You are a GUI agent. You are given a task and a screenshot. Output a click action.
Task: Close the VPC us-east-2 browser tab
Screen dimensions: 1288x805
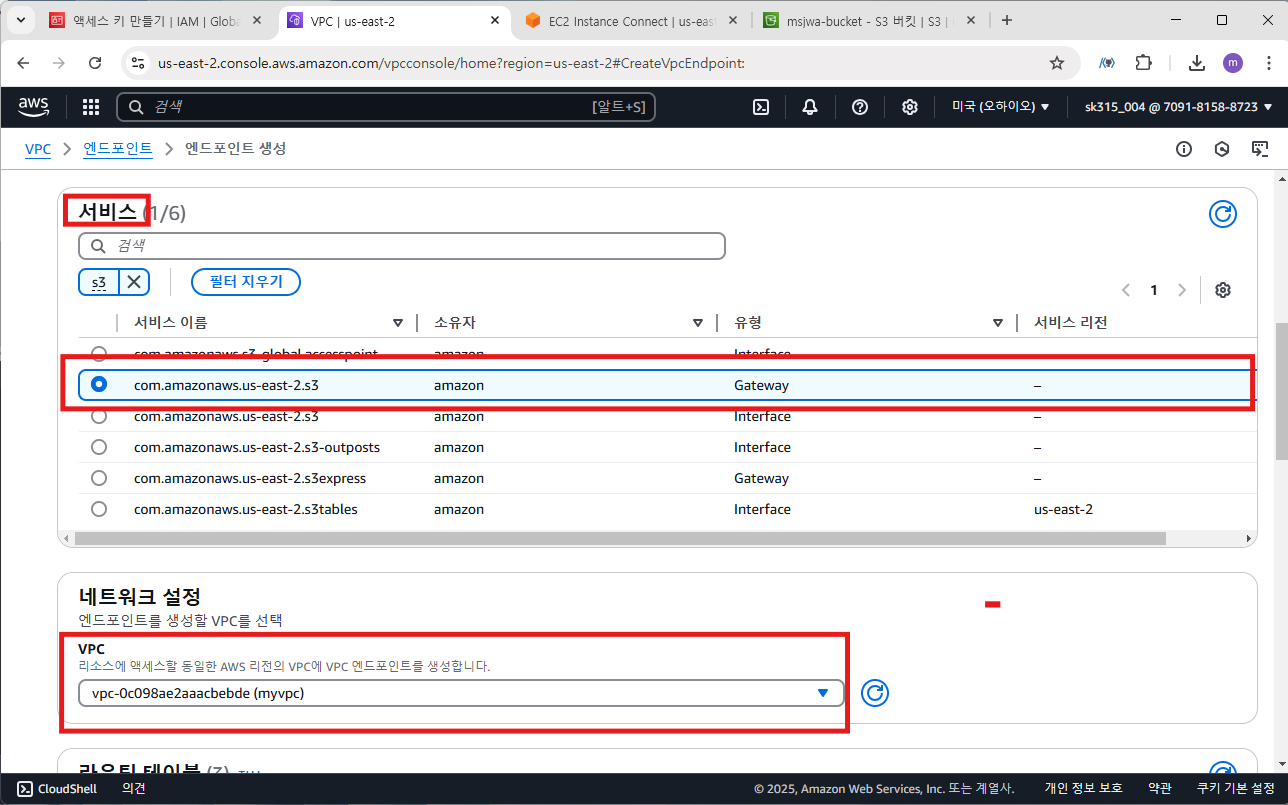click(493, 20)
